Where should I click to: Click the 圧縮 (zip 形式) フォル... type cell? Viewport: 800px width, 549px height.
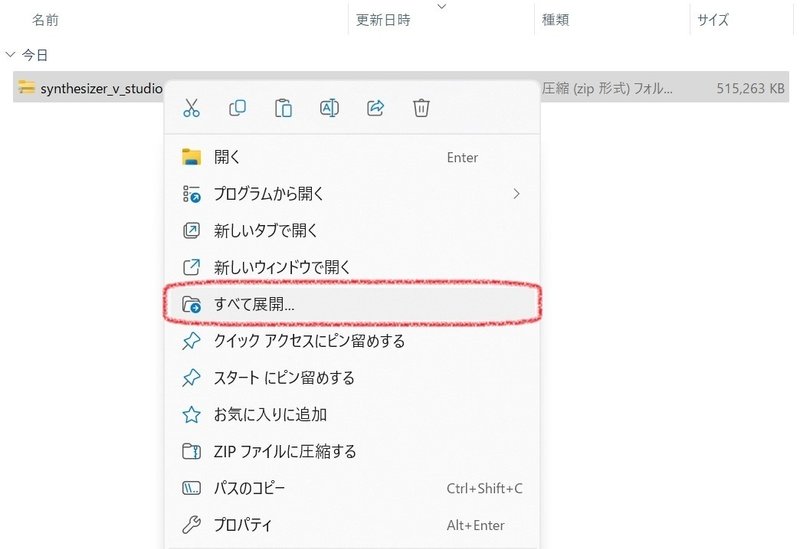coord(607,88)
